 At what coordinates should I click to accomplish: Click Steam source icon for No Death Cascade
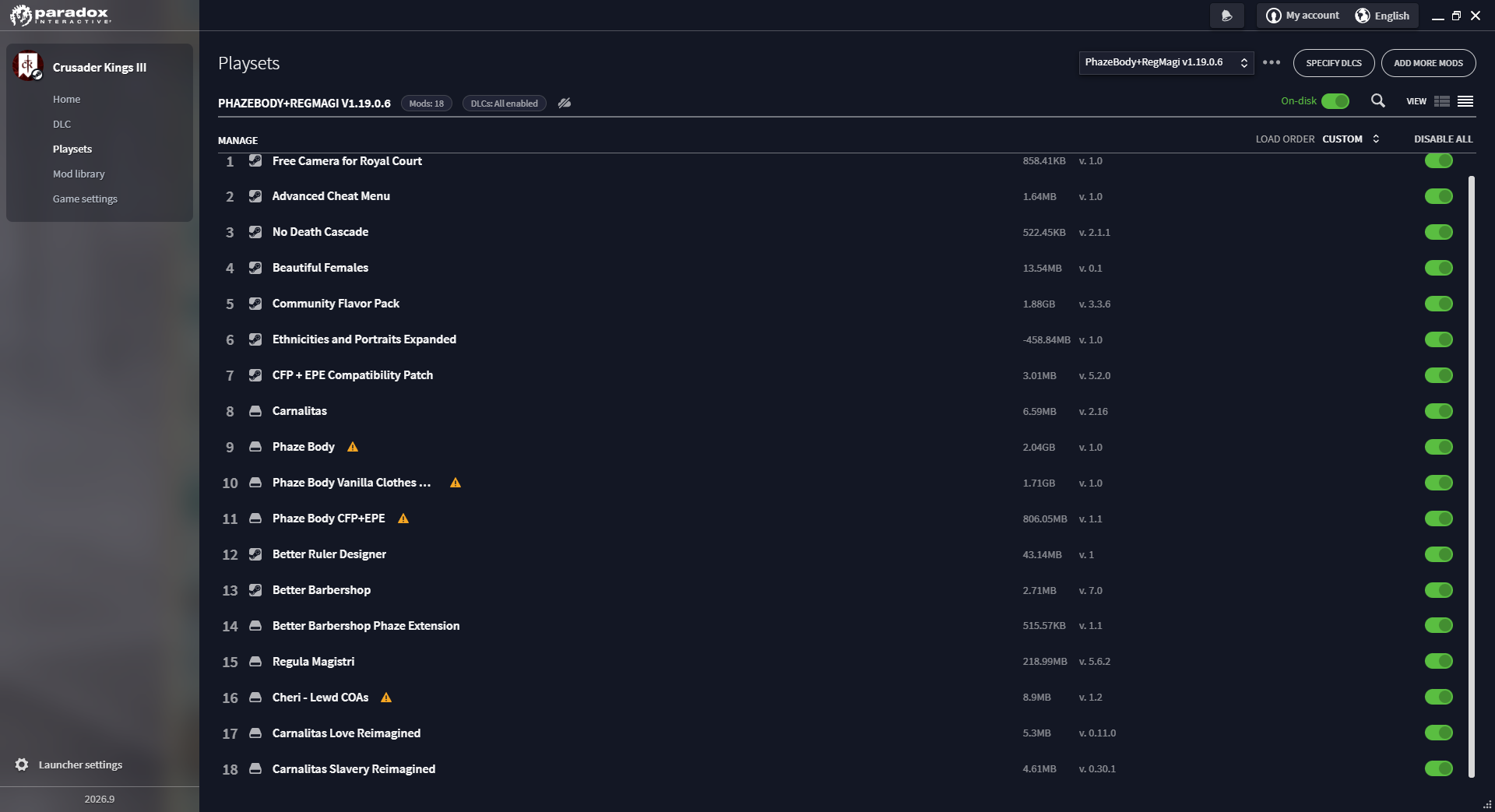click(x=255, y=232)
